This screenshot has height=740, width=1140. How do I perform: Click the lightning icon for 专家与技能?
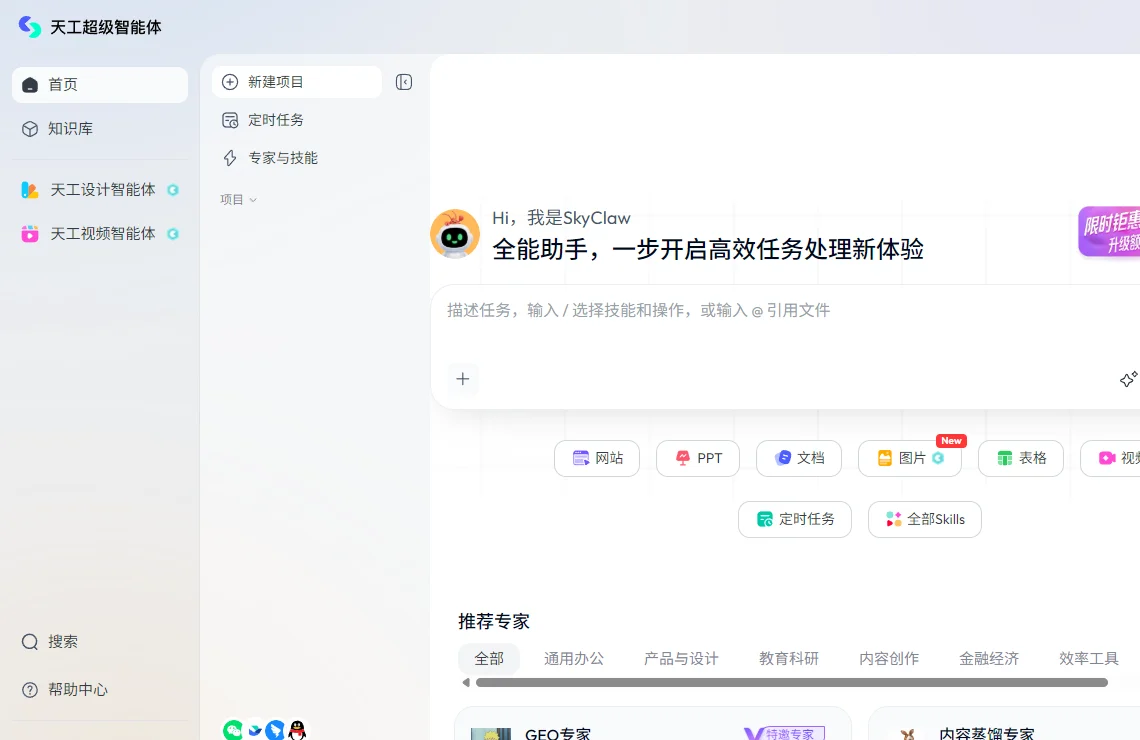tap(230, 158)
